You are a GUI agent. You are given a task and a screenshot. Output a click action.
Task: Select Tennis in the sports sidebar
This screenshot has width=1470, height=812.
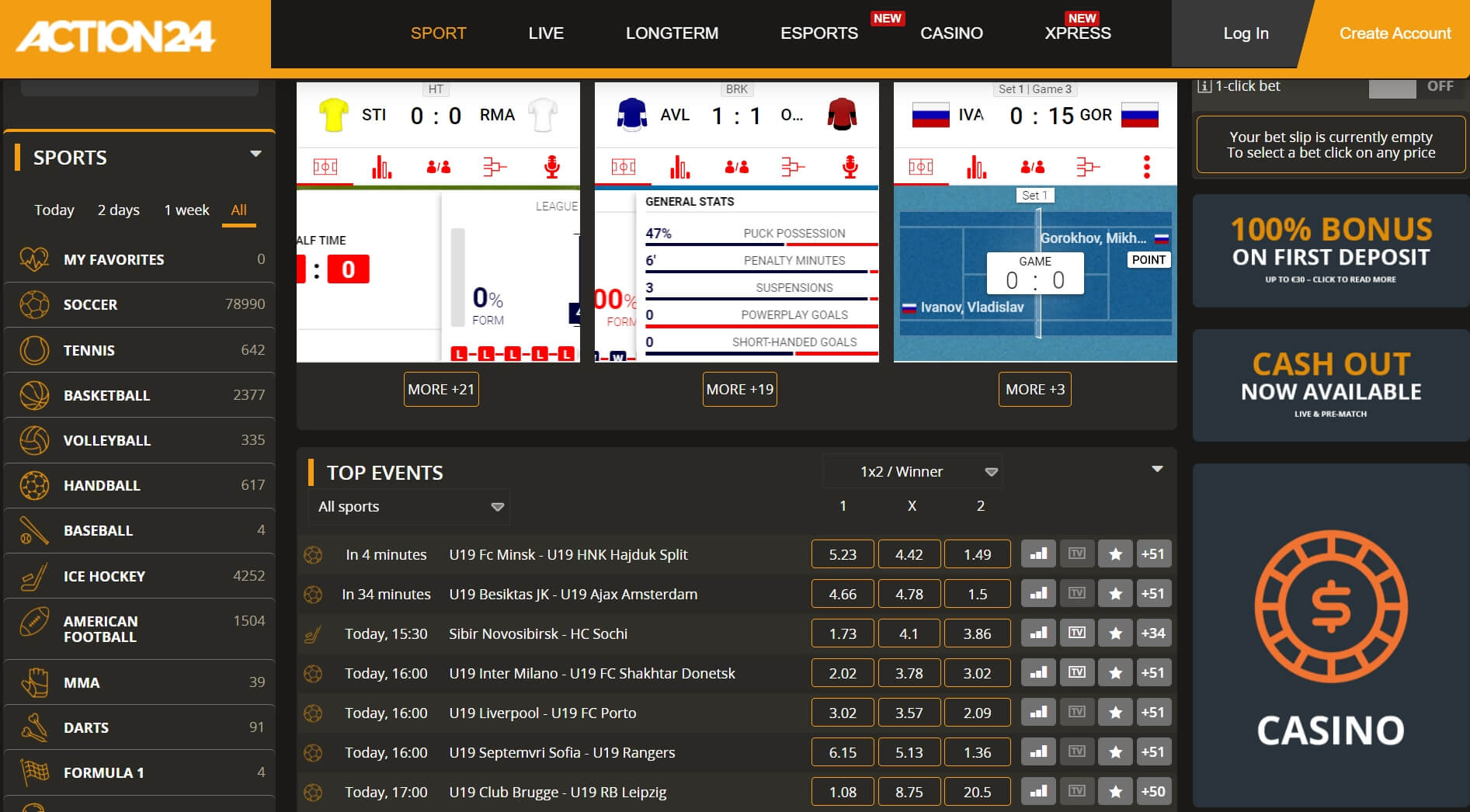pos(140,350)
